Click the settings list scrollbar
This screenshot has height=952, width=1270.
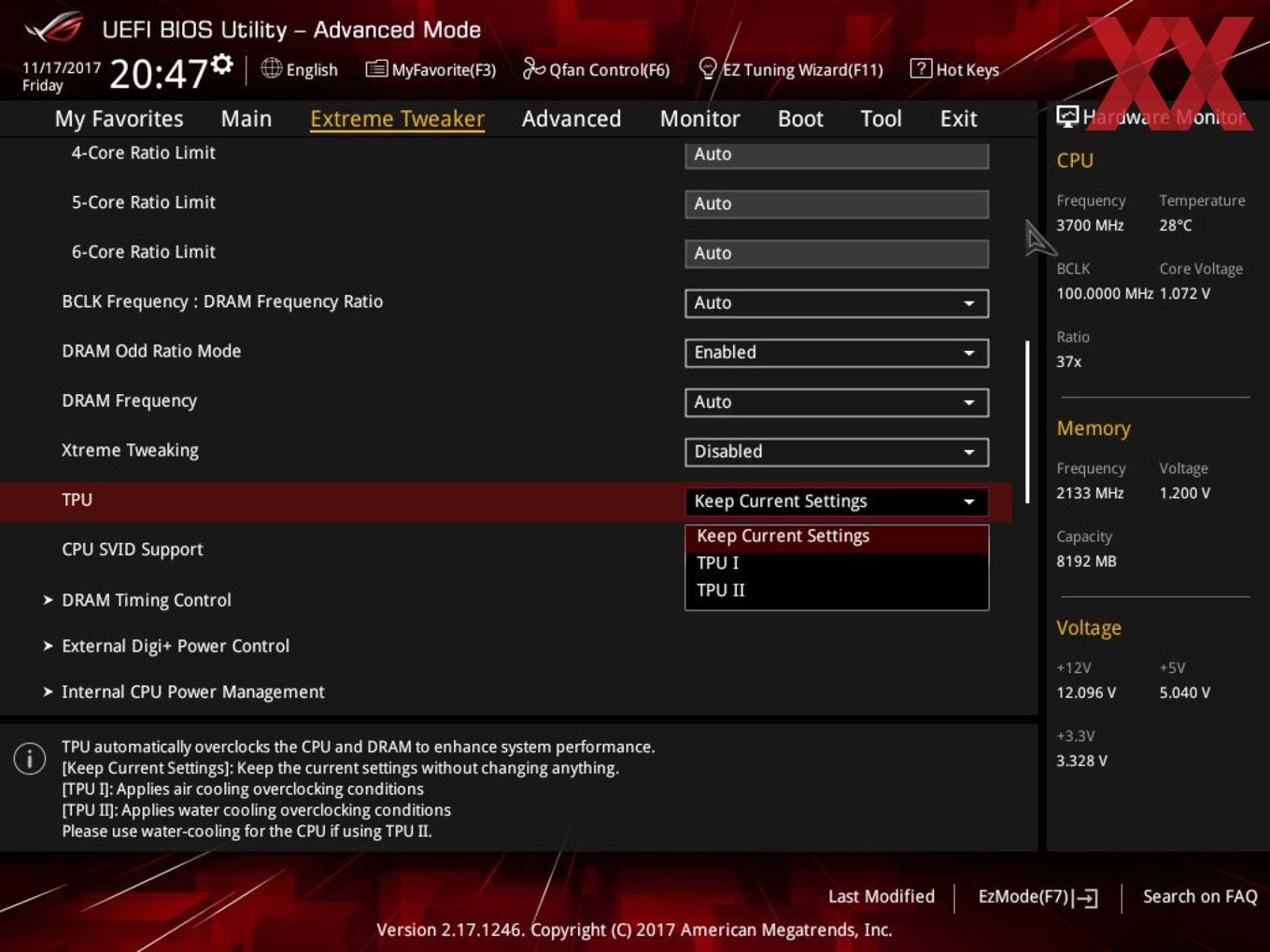pyautogui.click(x=1027, y=422)
